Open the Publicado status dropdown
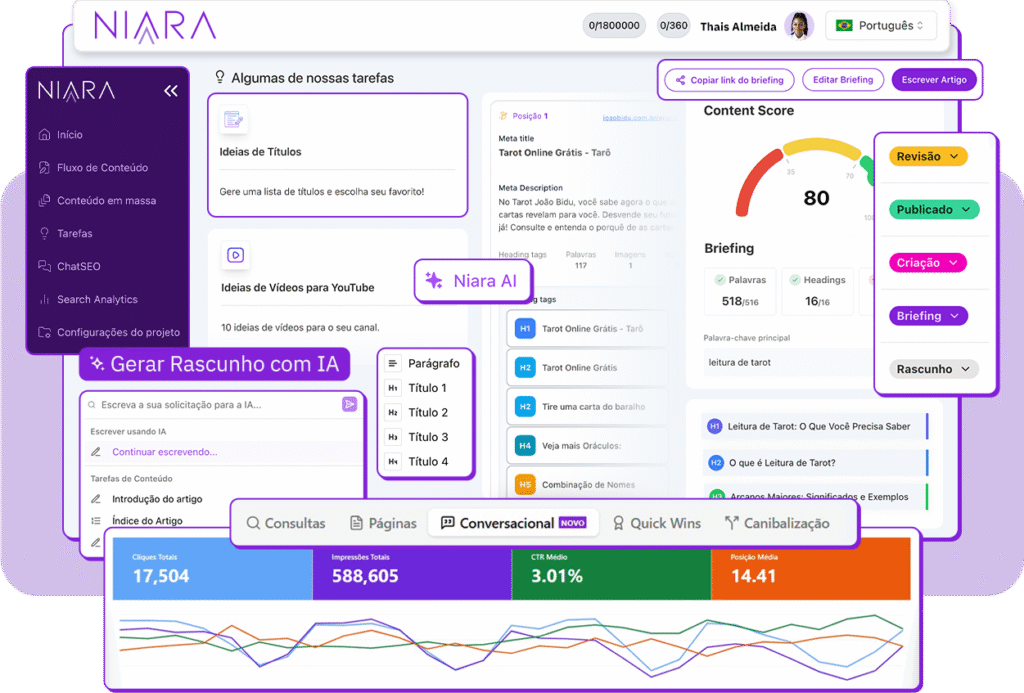 [934, 210]
